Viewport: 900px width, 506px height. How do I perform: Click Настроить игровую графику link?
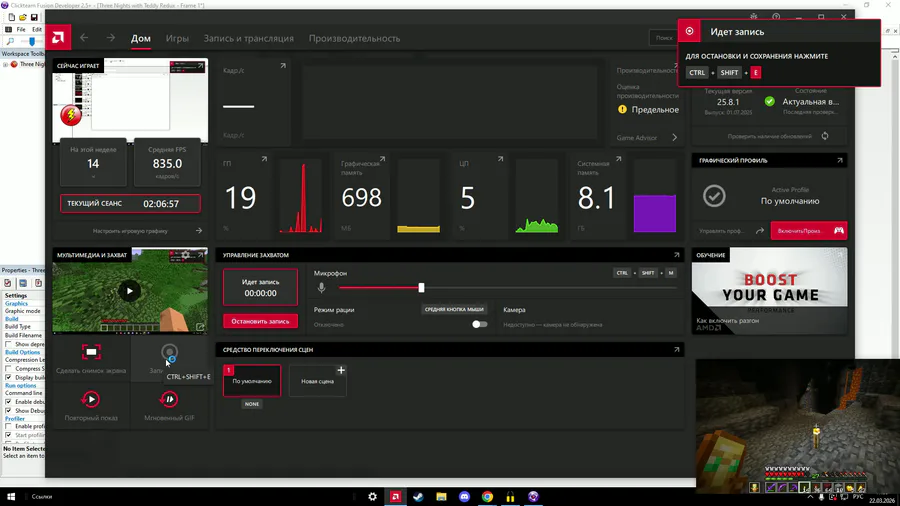coord(130,231)
